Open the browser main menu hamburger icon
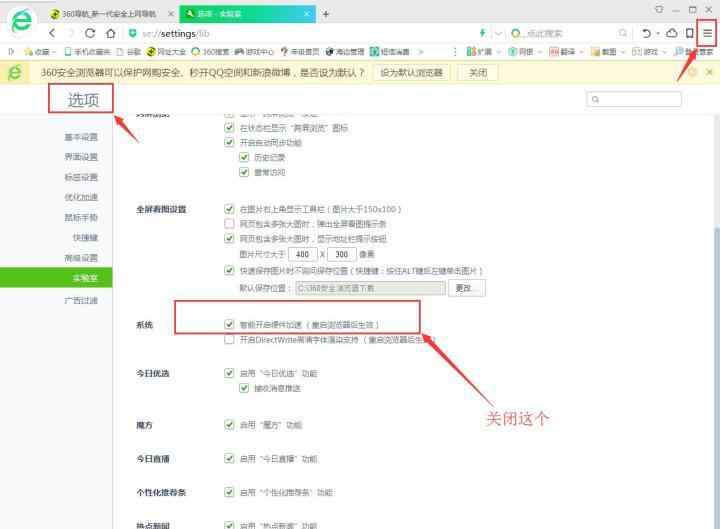This screenshot has width=720, height=529. tap(708, 33)
